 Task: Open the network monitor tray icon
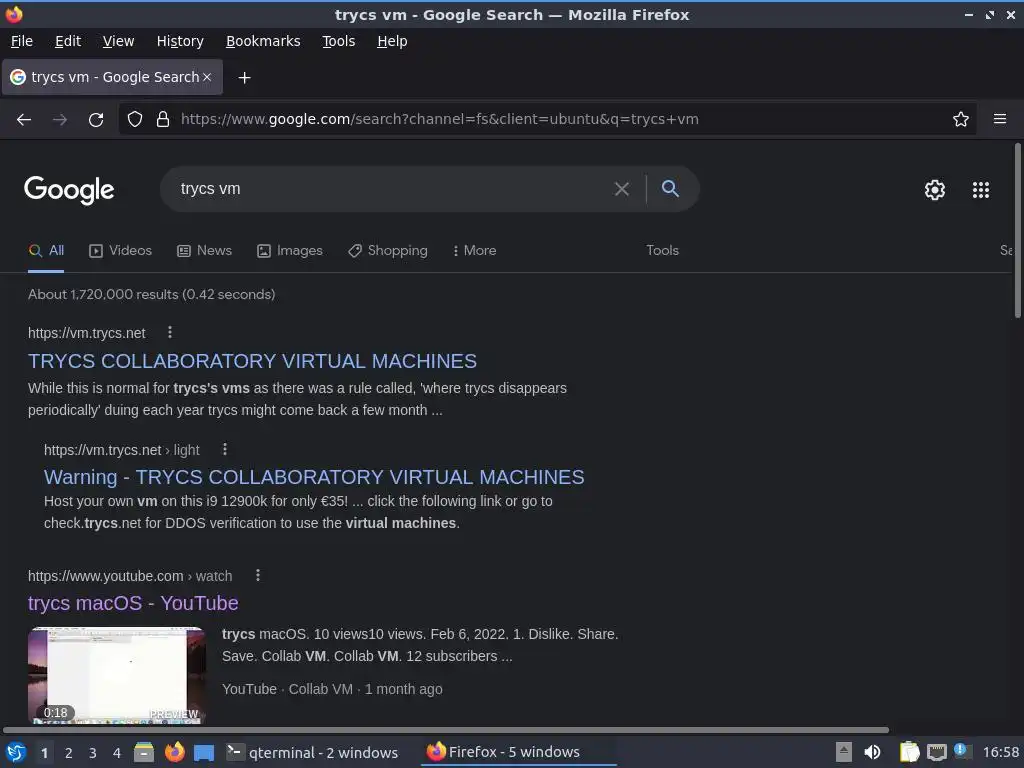tap(936, 752)
